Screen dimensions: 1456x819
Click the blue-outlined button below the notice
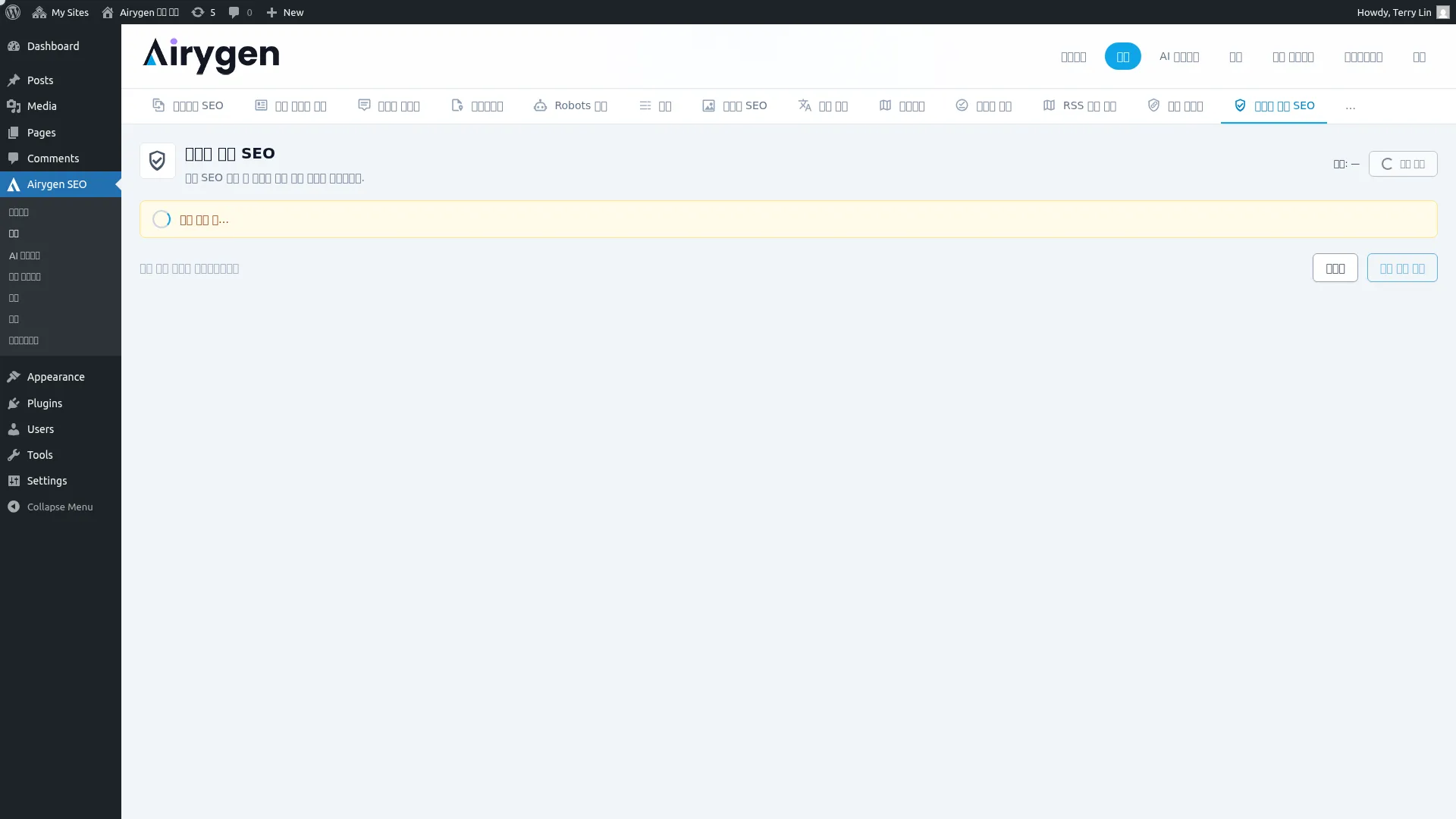pos(1402,268)
